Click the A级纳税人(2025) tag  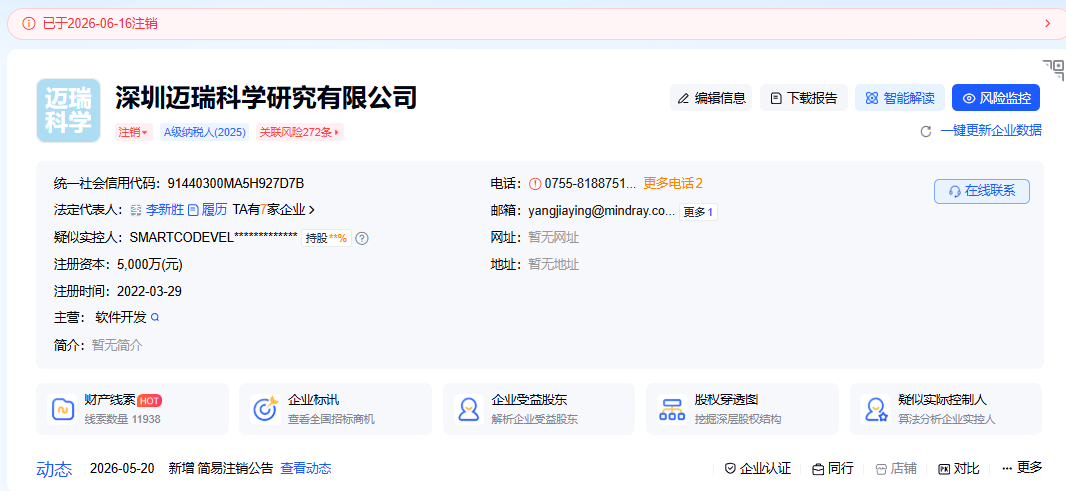pyautogui.click(x=205, y=132)
